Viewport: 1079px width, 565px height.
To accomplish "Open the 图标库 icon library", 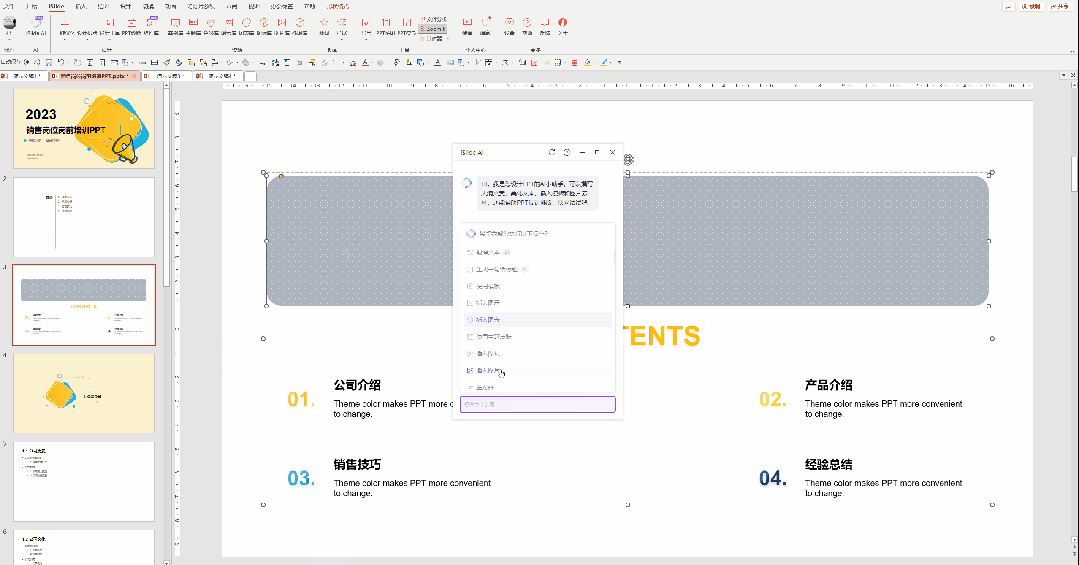I will click(264, 26).
